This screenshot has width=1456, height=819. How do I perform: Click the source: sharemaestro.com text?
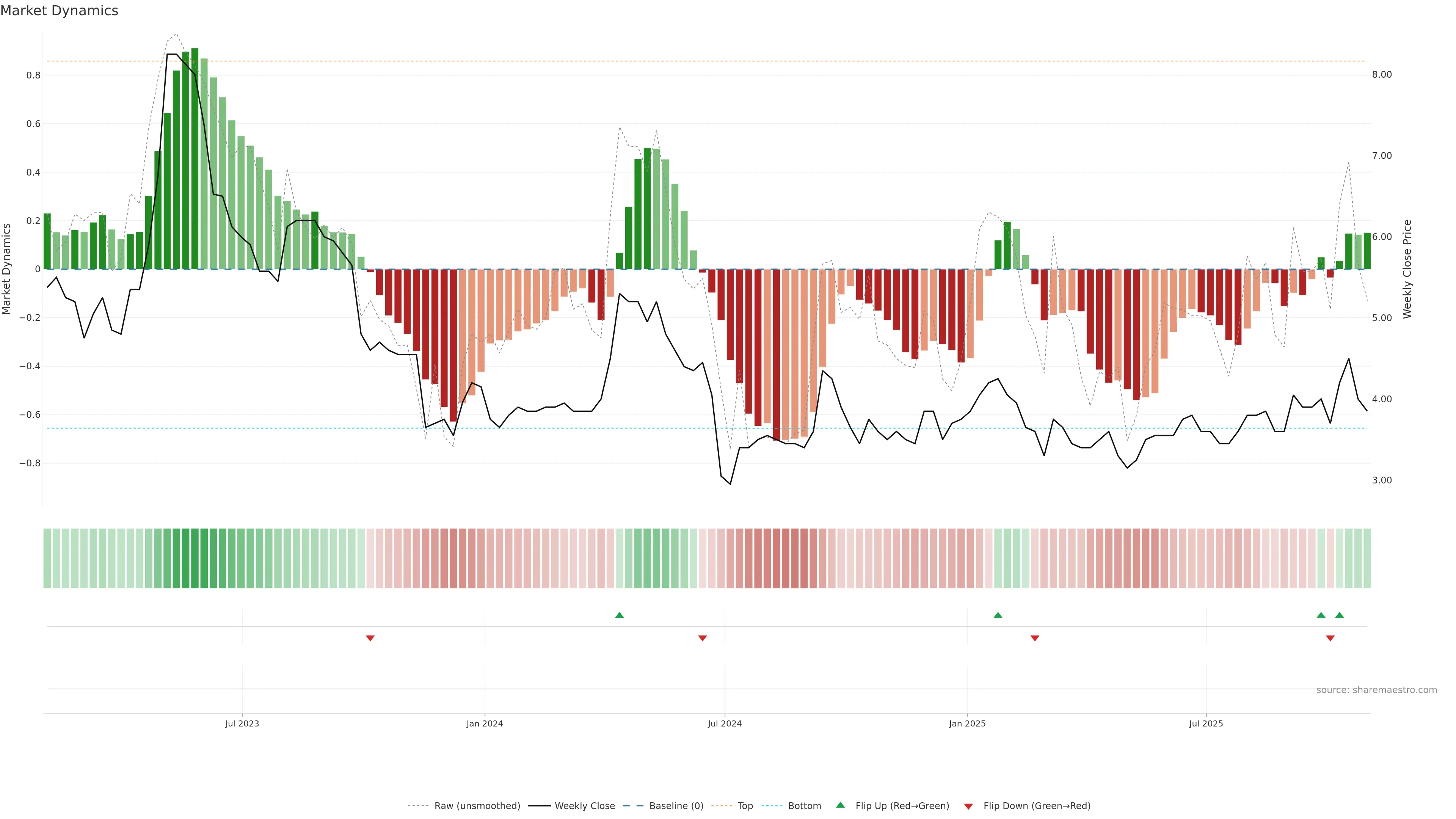point(1376,690)
